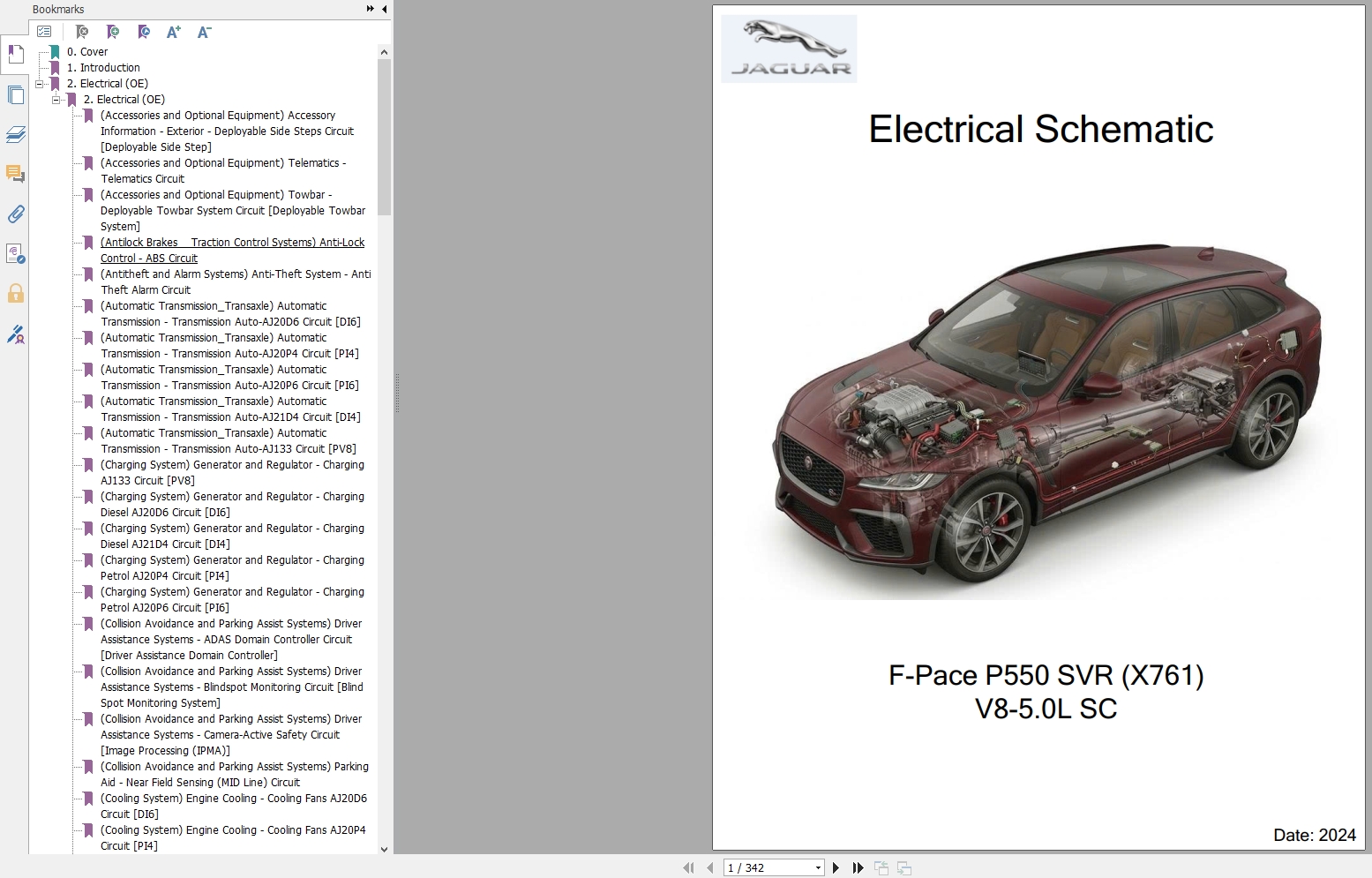Open Deployable Towbar System Circuit bookmark

click(233, 211)
